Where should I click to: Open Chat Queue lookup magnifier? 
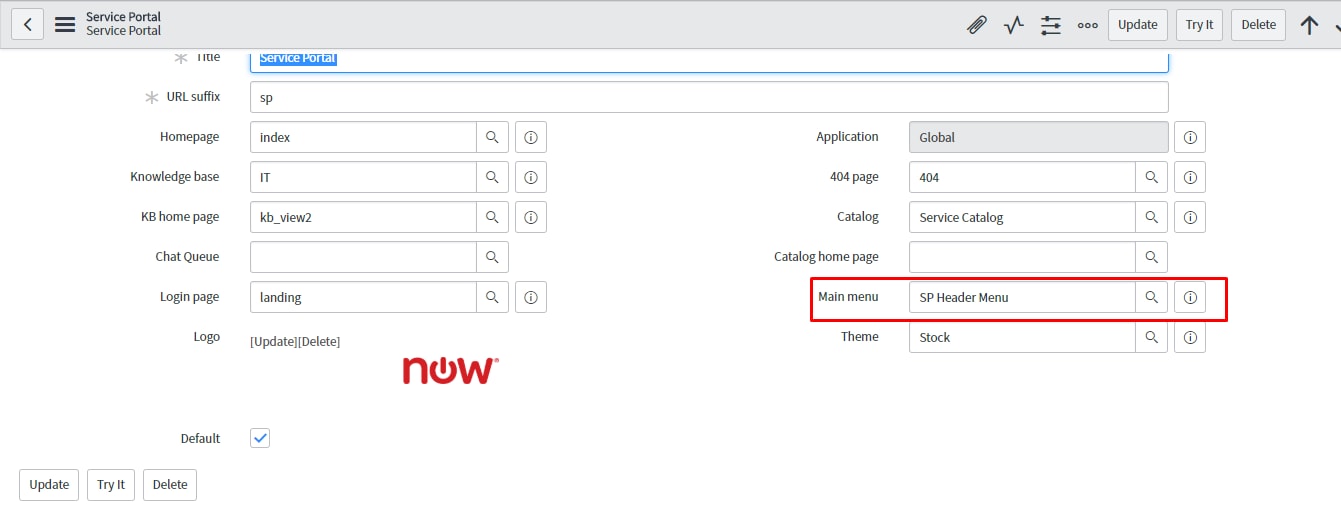coord(492,257)
